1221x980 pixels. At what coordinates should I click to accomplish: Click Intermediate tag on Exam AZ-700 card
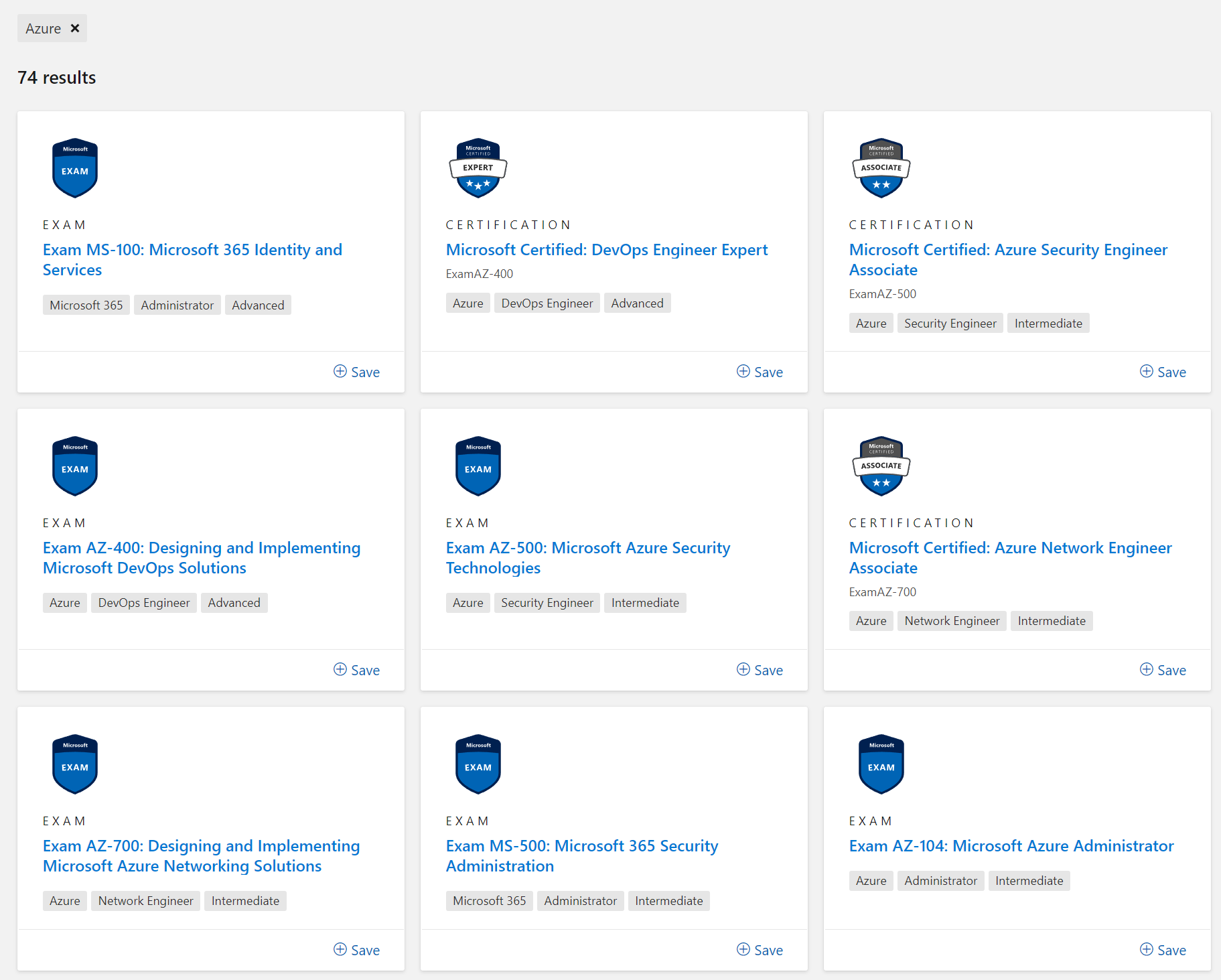click(x=245, y=901)
